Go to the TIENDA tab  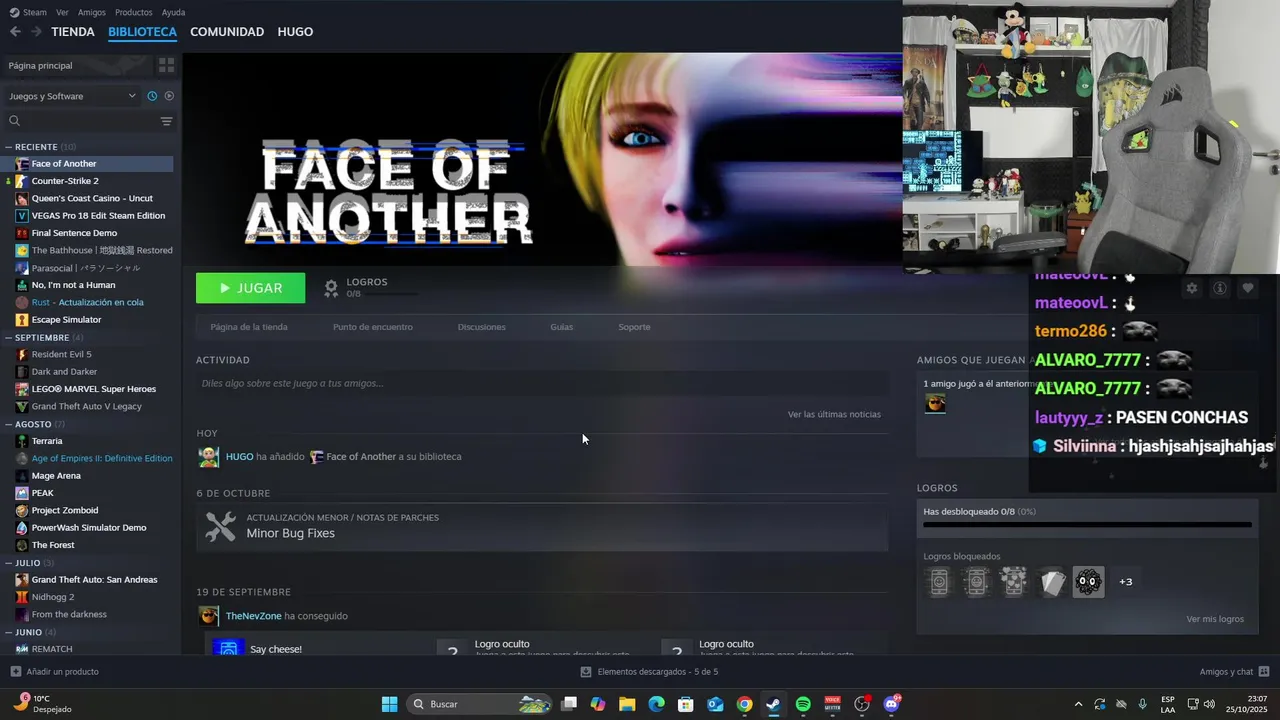point(73,32)
